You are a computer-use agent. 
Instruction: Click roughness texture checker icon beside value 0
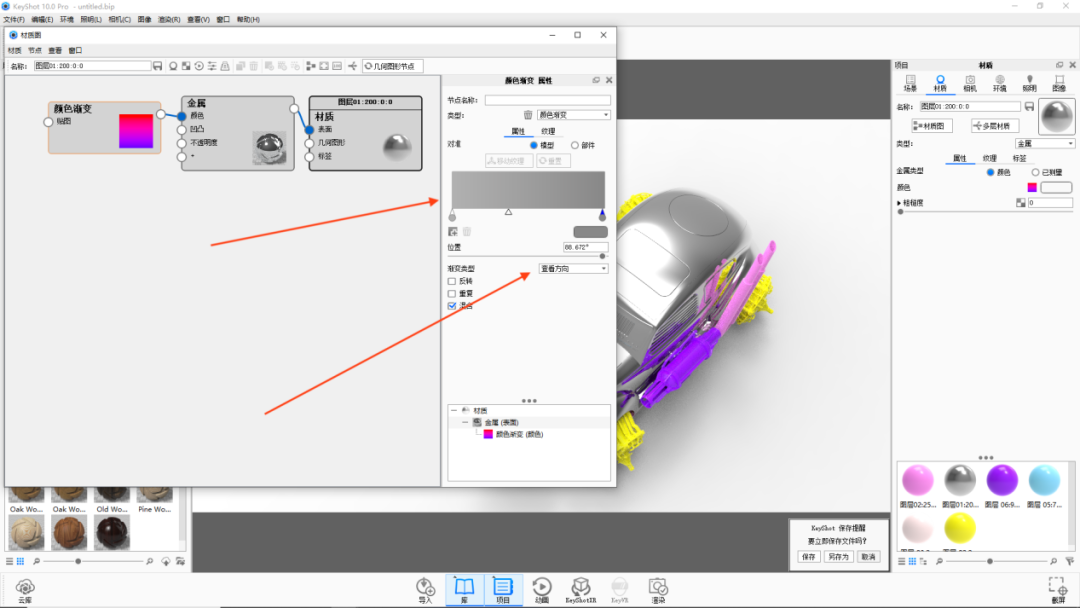pyautogui.click(x=1020, y=202)
